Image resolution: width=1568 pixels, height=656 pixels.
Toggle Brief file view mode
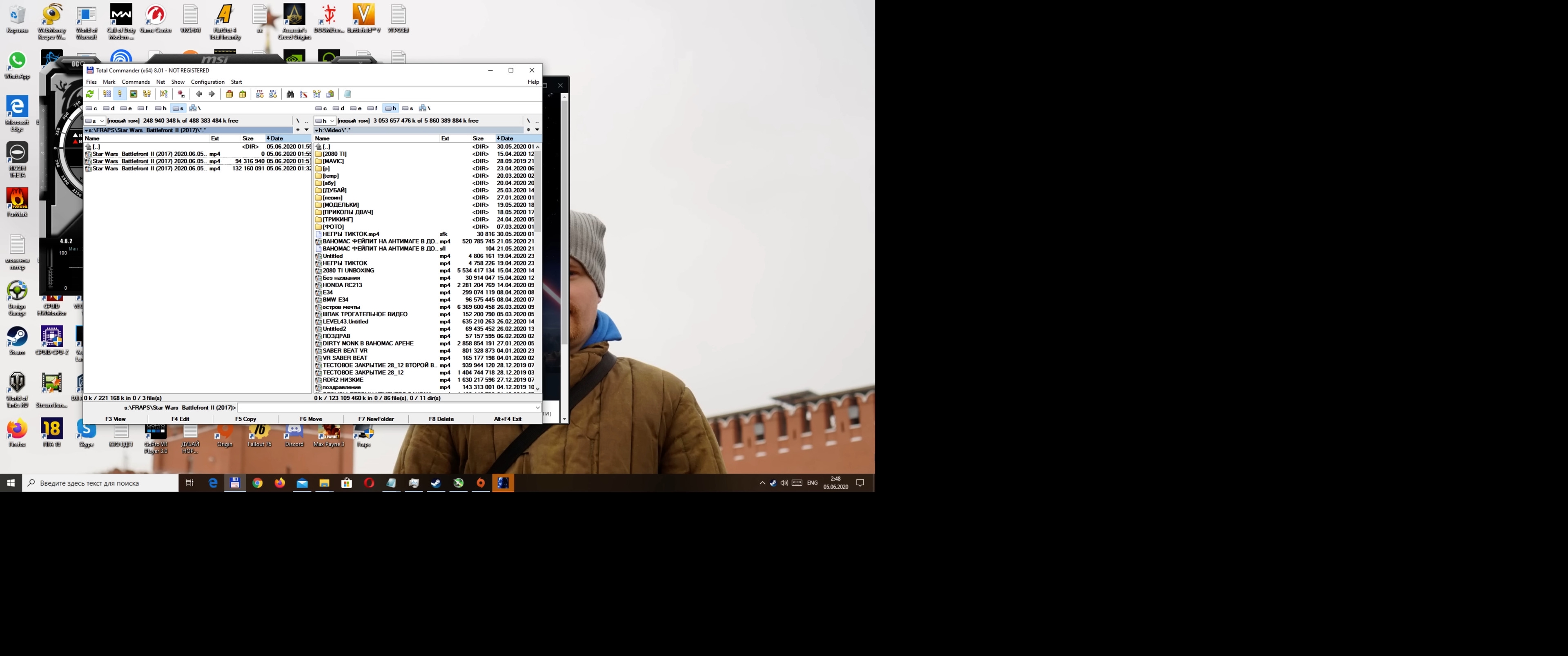[x=107, y=94]
